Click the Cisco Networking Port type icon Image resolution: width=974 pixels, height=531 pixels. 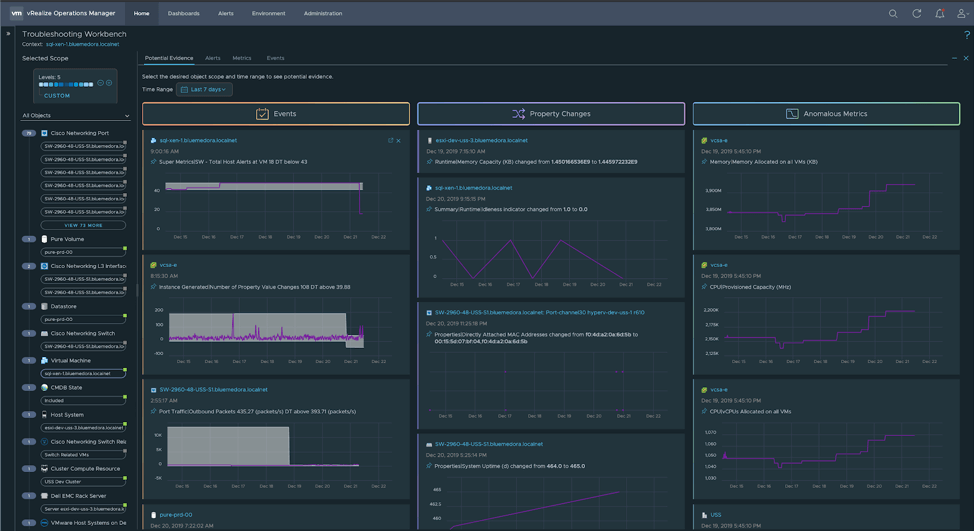coord(44,133)
